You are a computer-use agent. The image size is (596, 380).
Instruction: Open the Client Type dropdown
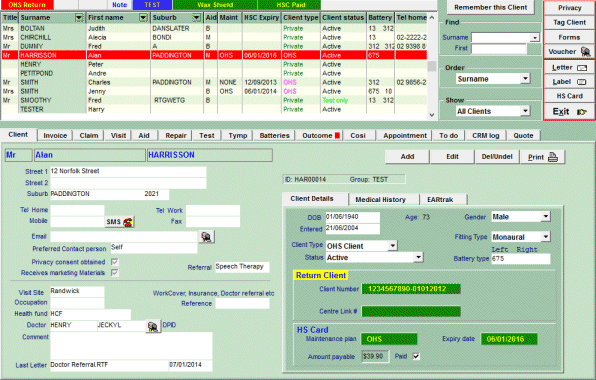click(392, 246)
